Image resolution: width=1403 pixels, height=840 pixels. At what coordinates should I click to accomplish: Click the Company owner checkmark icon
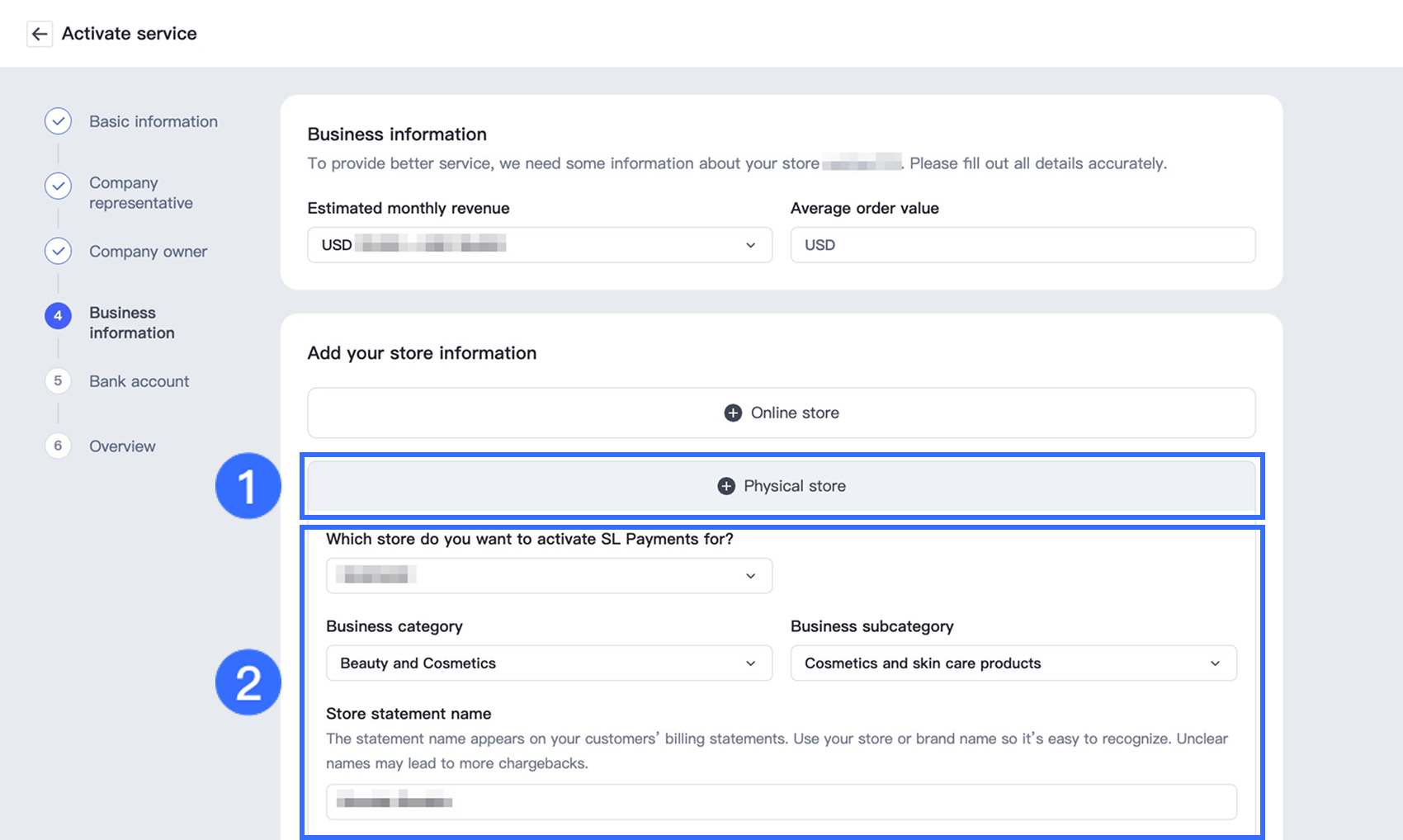click(58, 251)
